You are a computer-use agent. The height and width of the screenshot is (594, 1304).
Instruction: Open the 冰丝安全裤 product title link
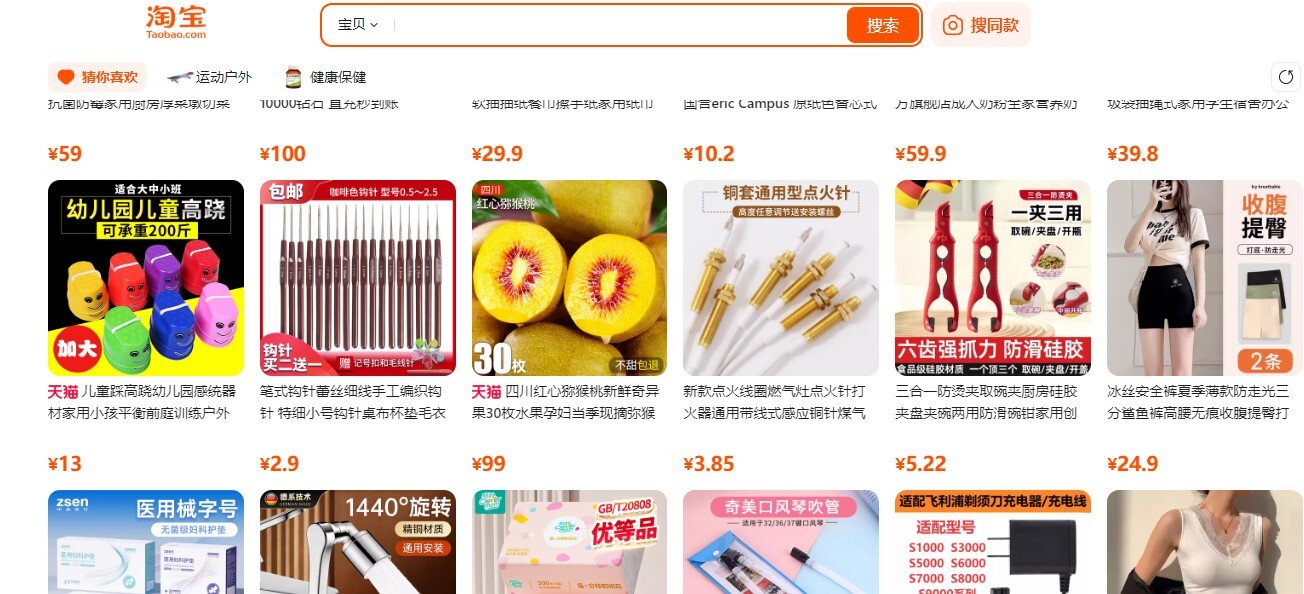(x=1198, y=402)
